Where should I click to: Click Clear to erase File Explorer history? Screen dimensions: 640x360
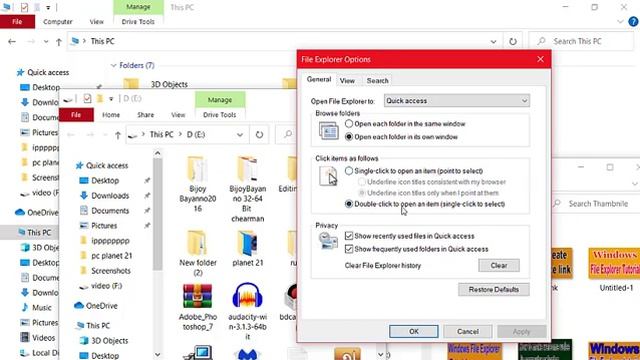(x=499, y=265)
